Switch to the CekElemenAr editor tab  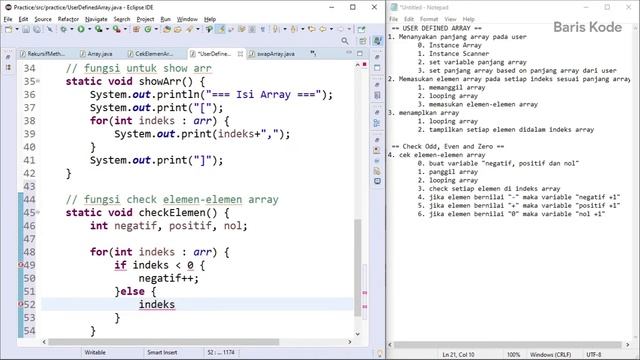tap(151, 53)
